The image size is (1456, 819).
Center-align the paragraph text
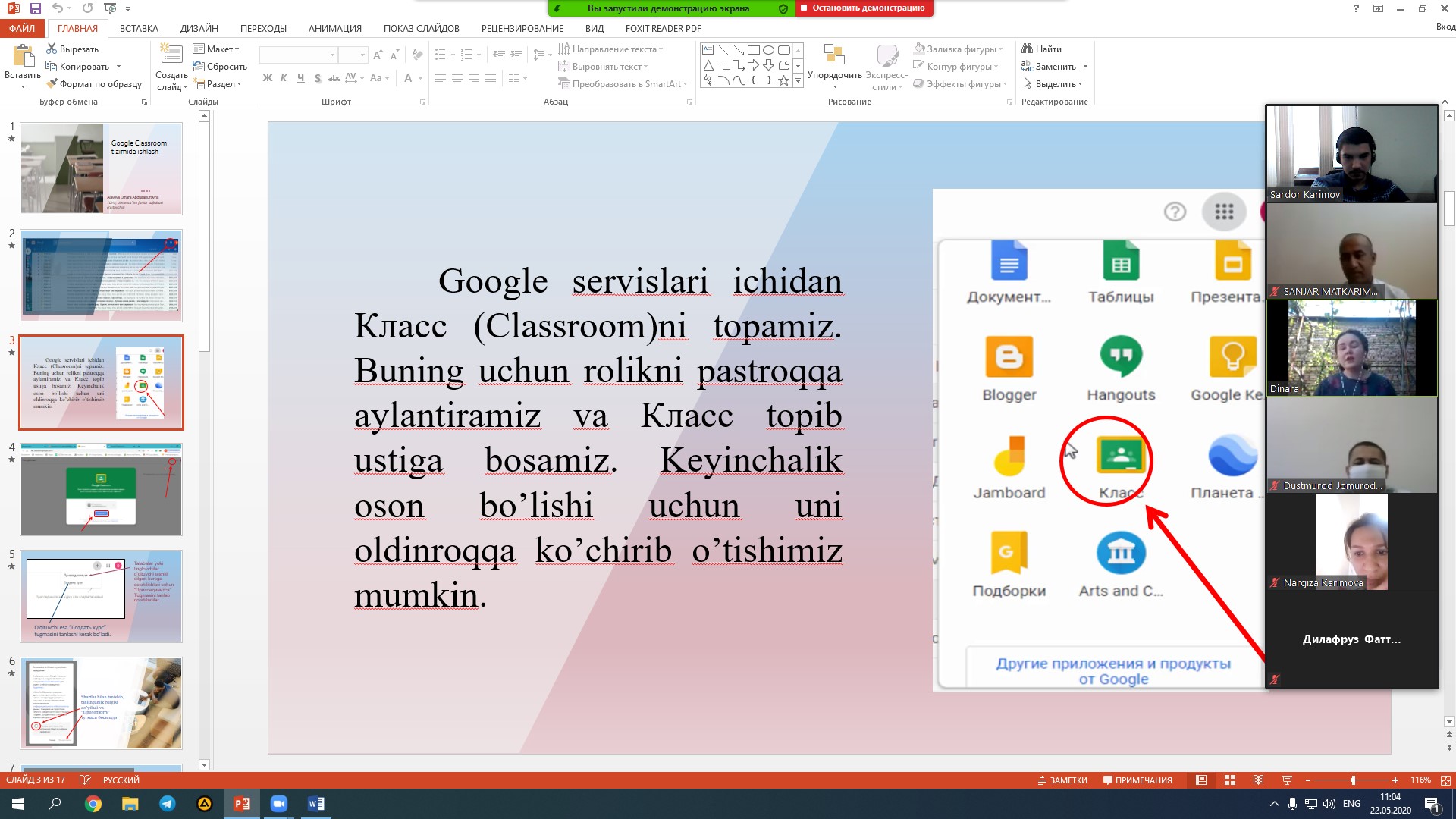pos(457,78)
